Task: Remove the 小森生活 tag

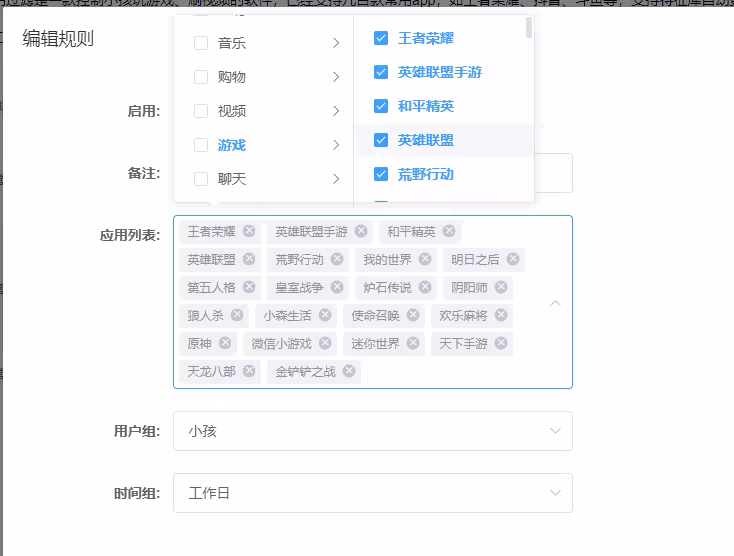Action: (x=325, y=315)
